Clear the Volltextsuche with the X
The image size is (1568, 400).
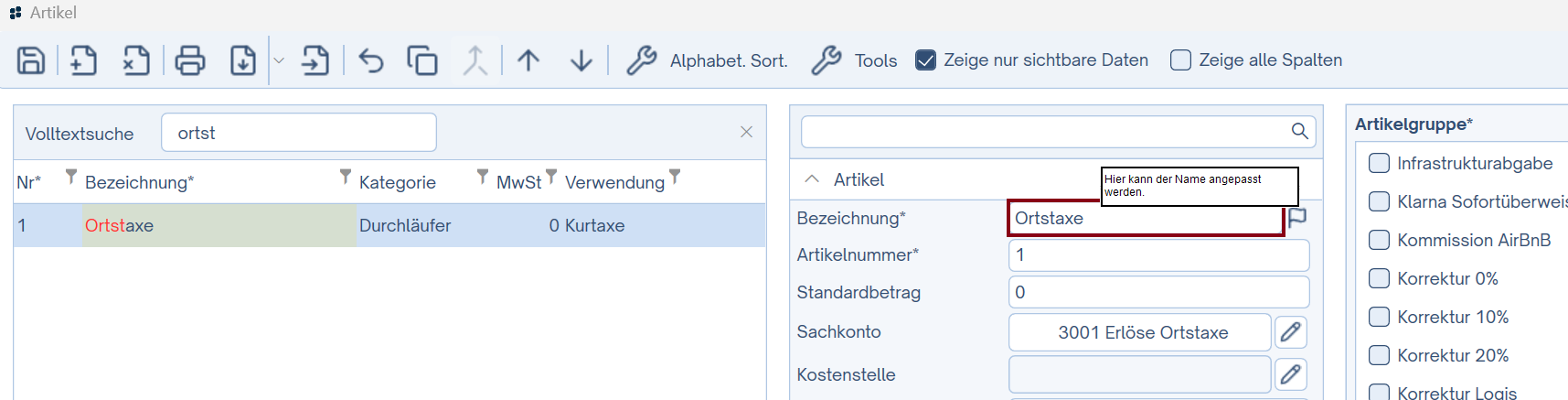click(746, 133)
